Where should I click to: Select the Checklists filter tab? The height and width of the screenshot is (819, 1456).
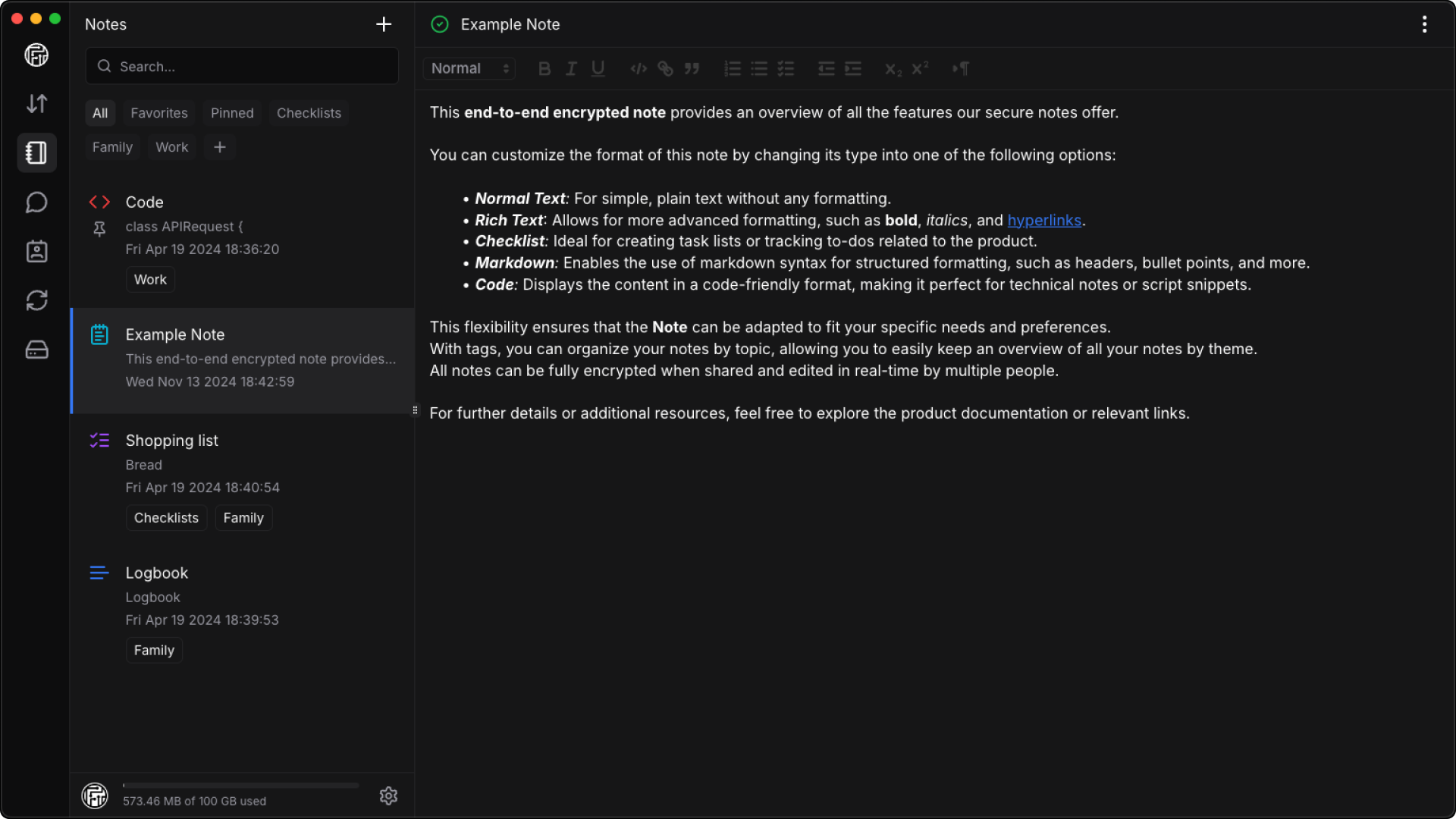(x=309, y=113)
